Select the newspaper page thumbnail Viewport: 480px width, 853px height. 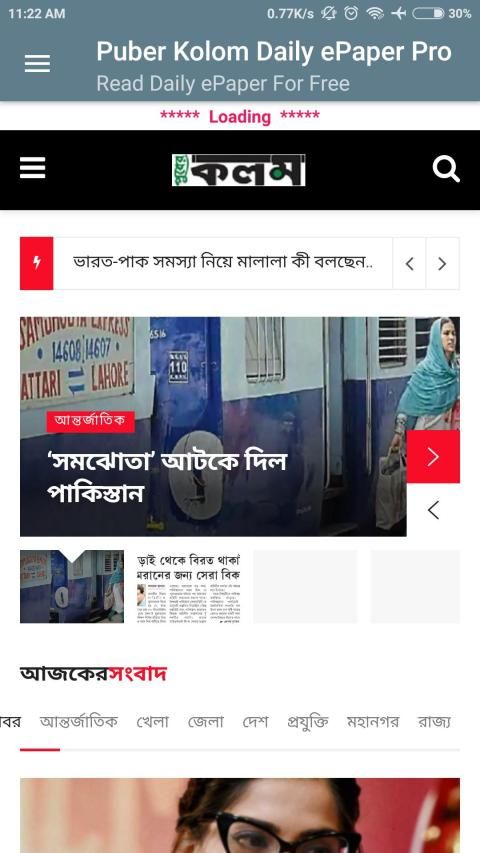(188, 586)
